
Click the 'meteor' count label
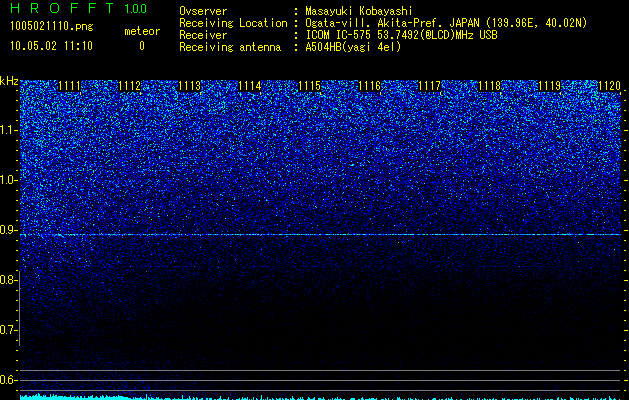tap(142, 31)
